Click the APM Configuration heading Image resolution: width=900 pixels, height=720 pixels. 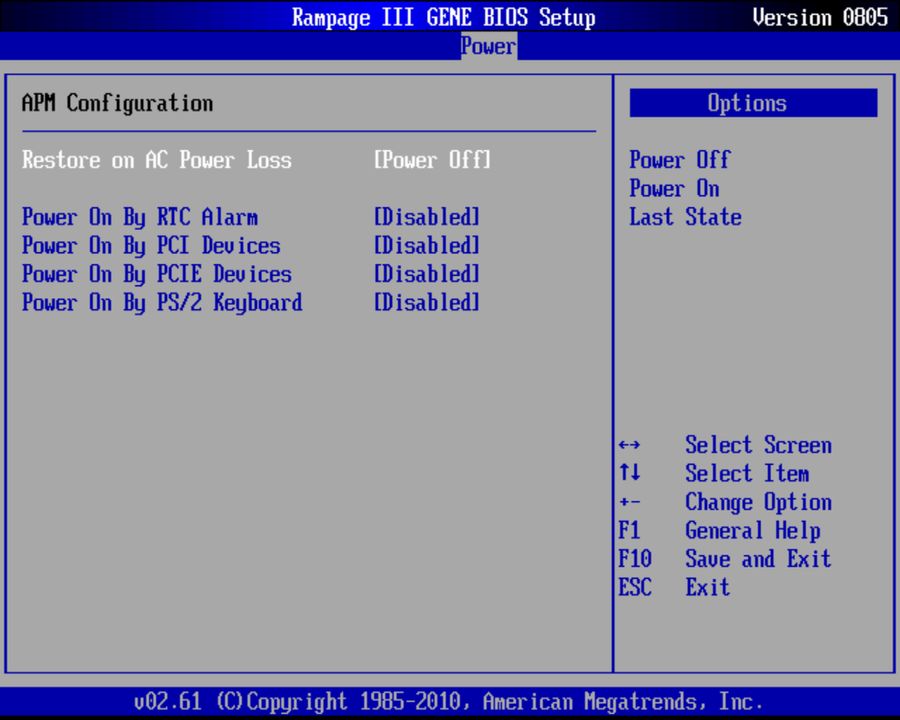[117, 103]
